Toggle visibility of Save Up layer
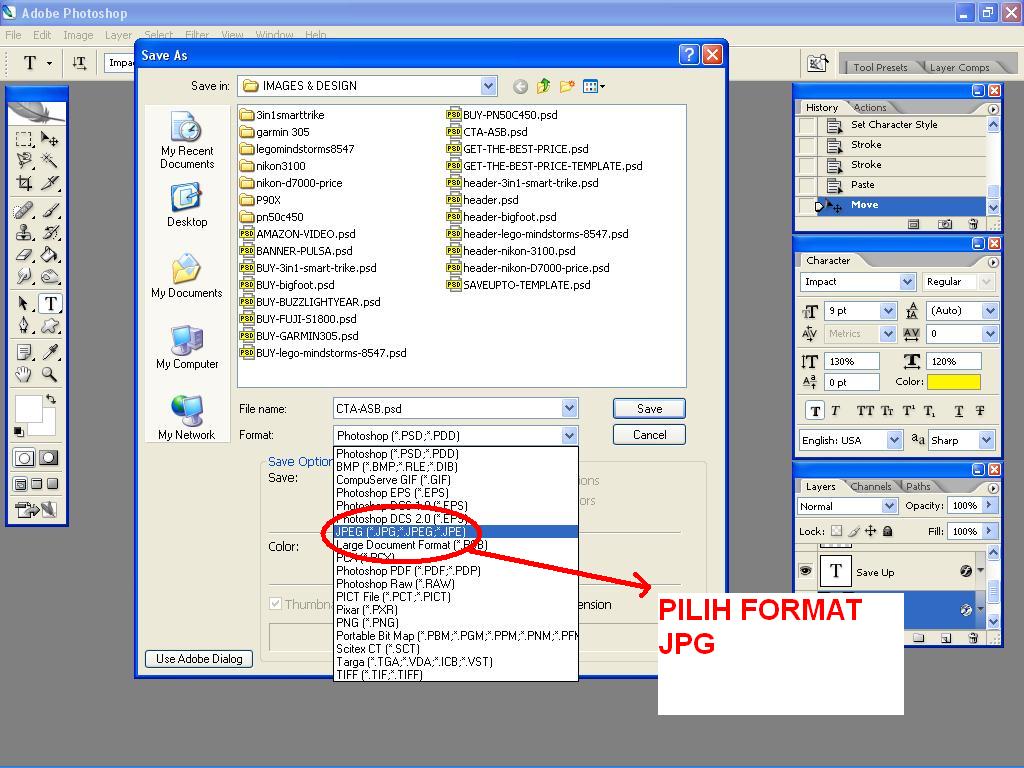 [x=806, y=571]
